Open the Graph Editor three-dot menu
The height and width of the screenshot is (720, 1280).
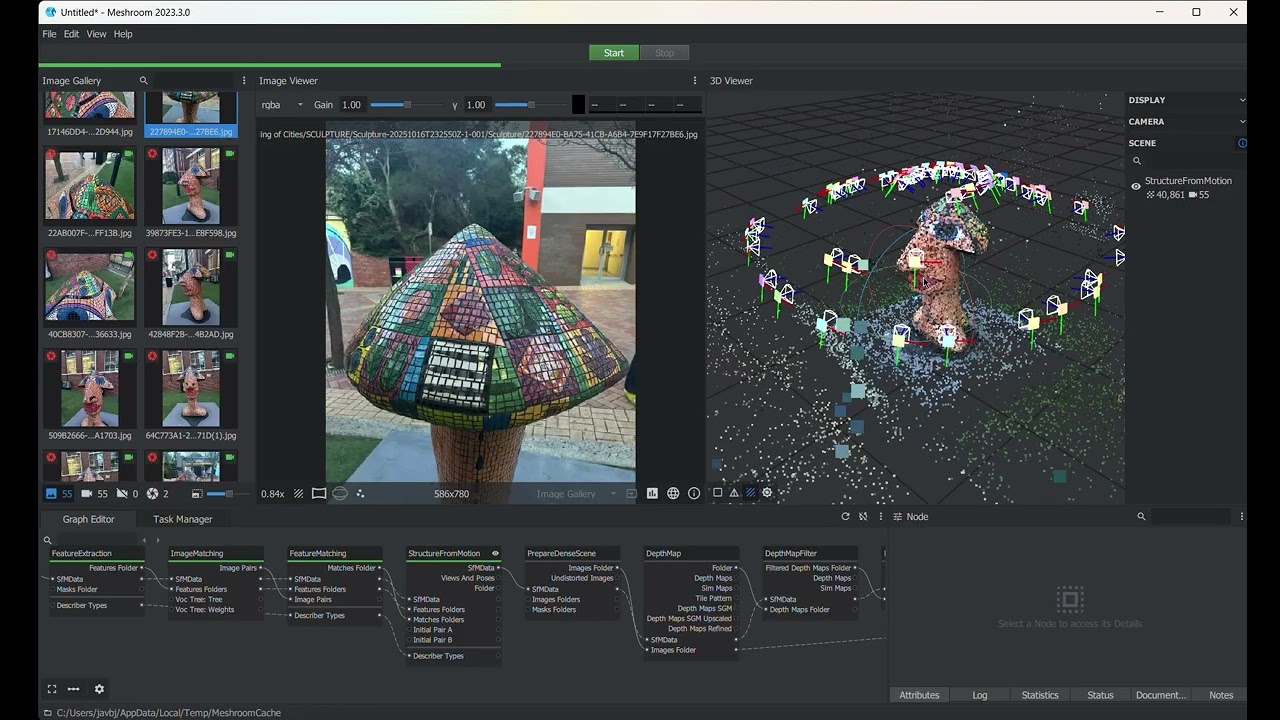pyautogui.click(x=880, y=517)
